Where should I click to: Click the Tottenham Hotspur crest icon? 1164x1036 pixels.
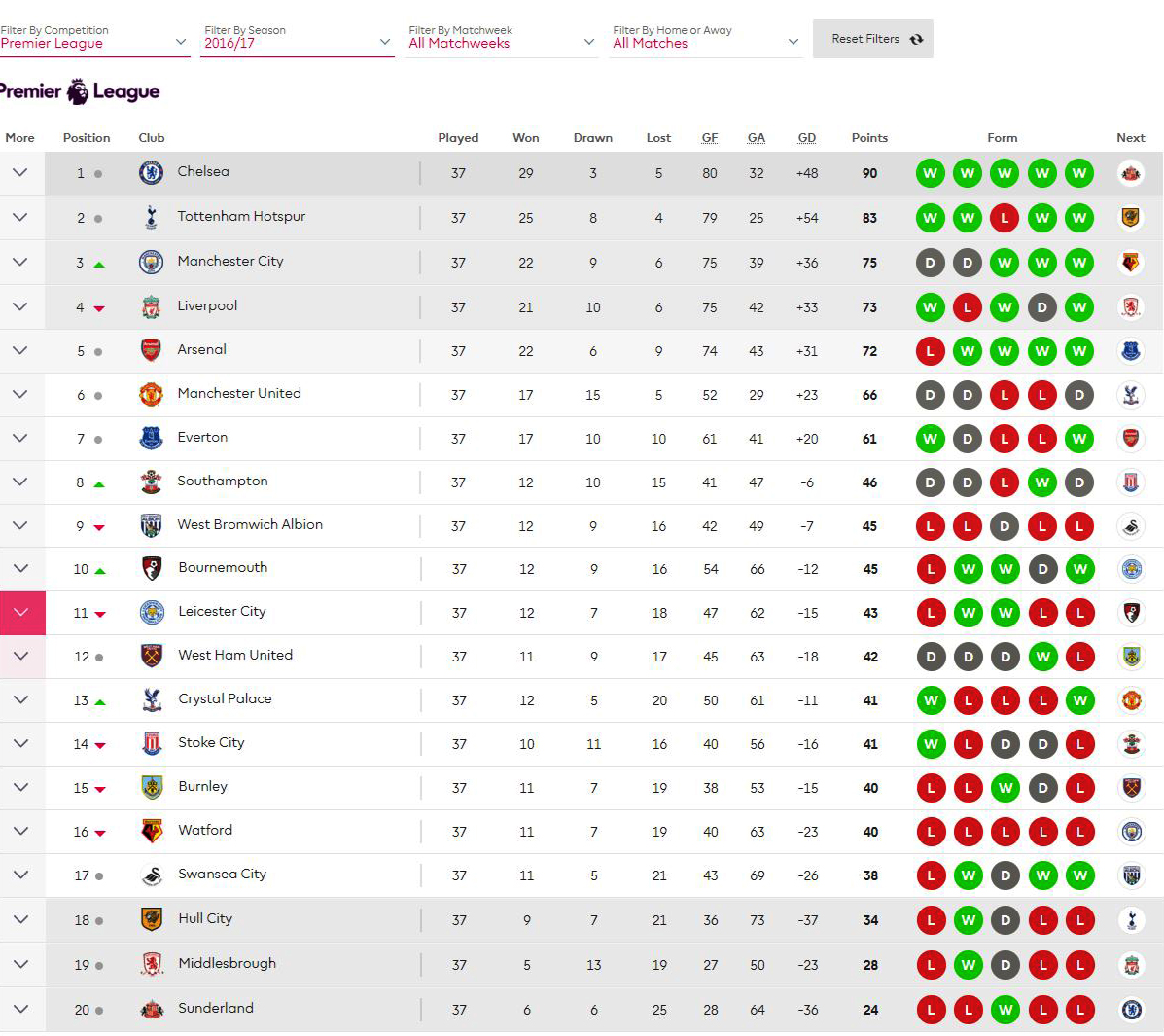[x=152, y=218]
